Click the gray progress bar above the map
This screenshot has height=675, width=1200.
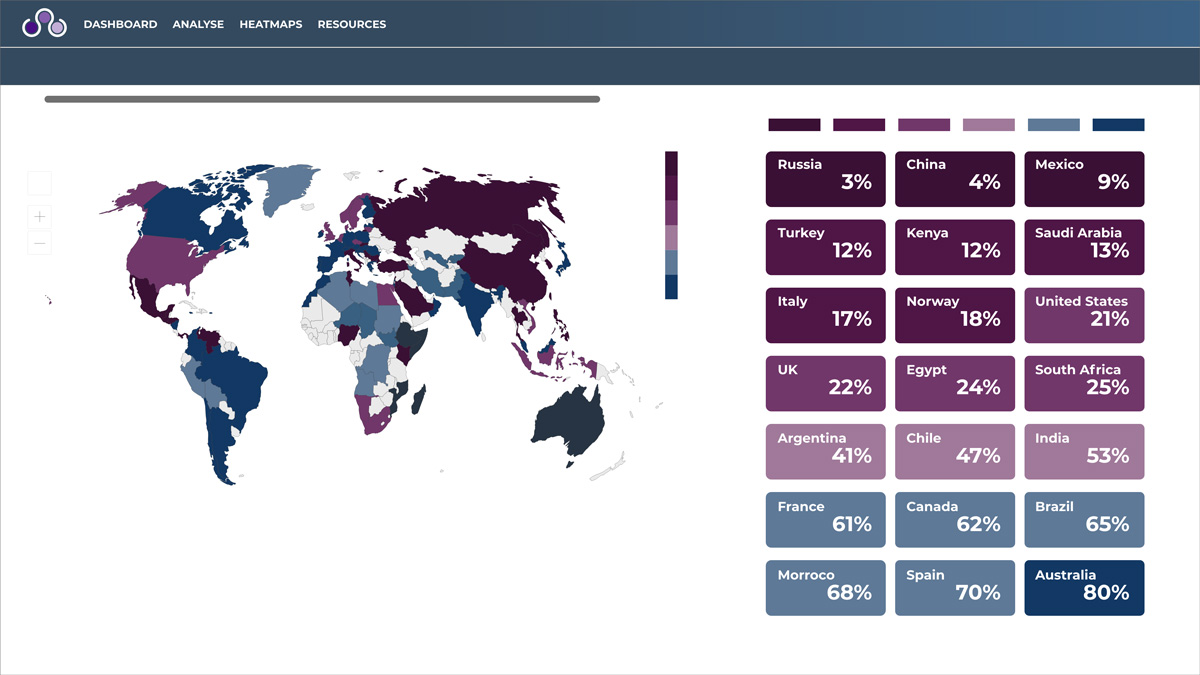(x=320, y=99)
